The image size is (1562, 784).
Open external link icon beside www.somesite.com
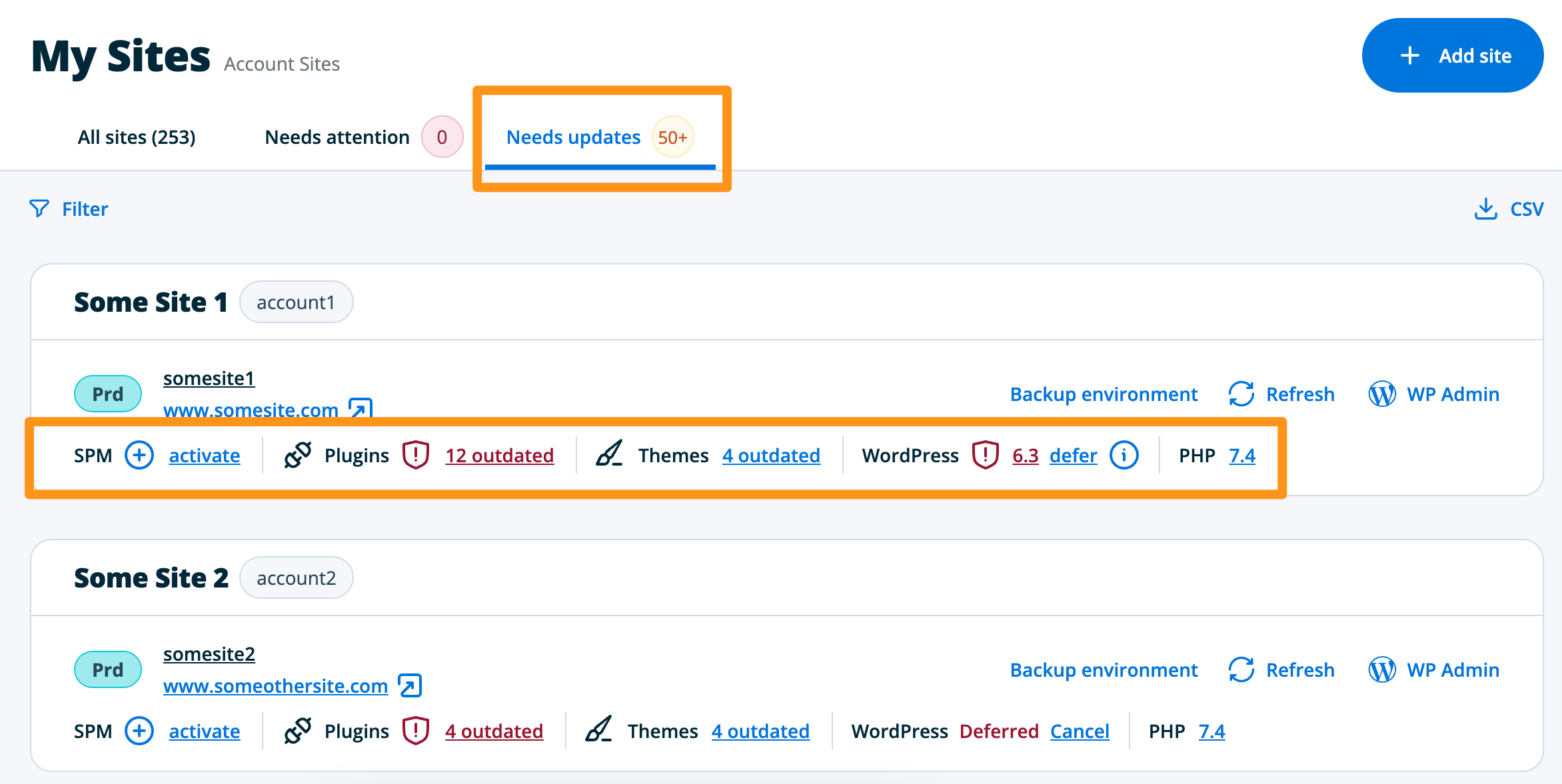361,408
